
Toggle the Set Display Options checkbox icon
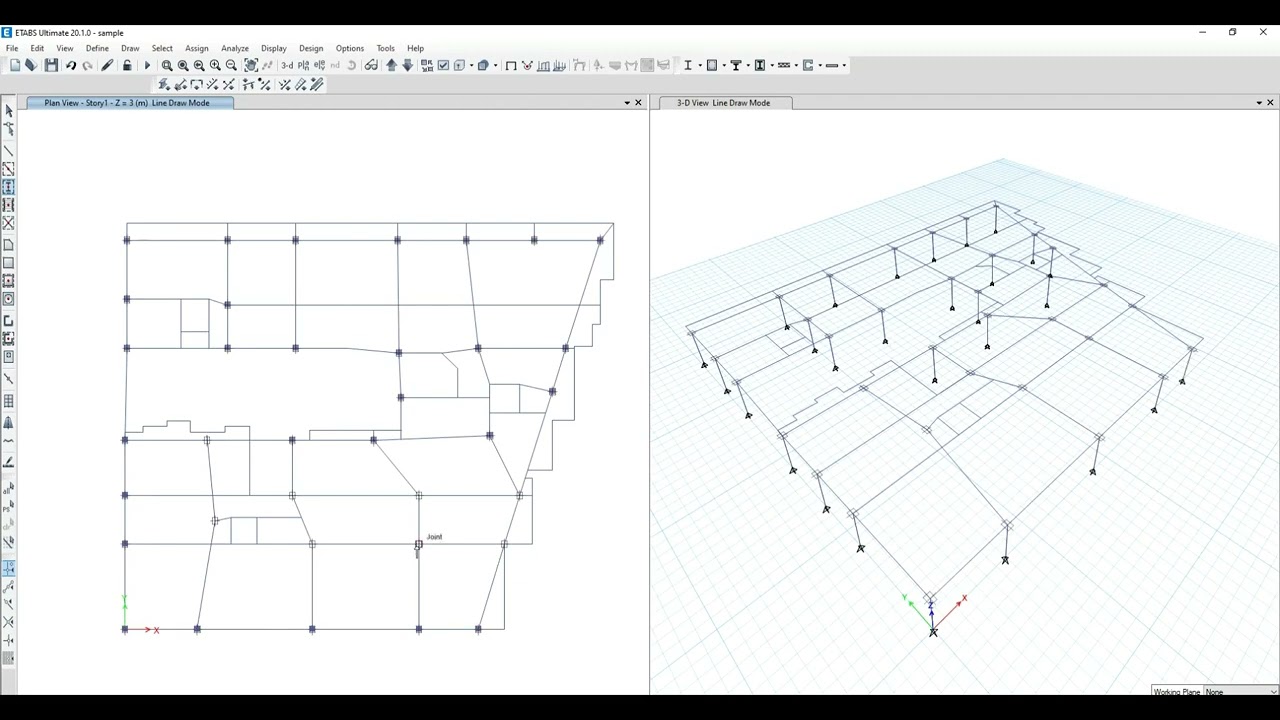[443, 65]
